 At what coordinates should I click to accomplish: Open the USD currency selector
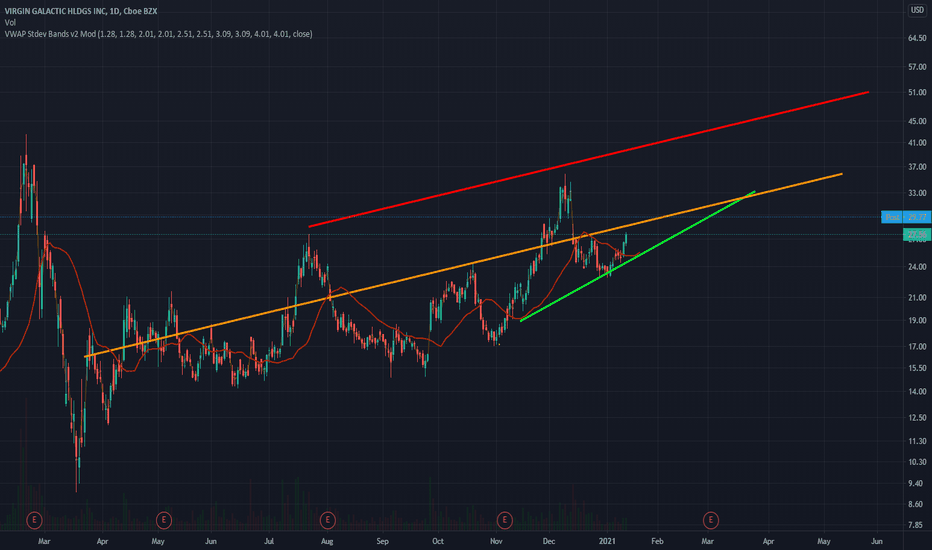tap(917, 10)
